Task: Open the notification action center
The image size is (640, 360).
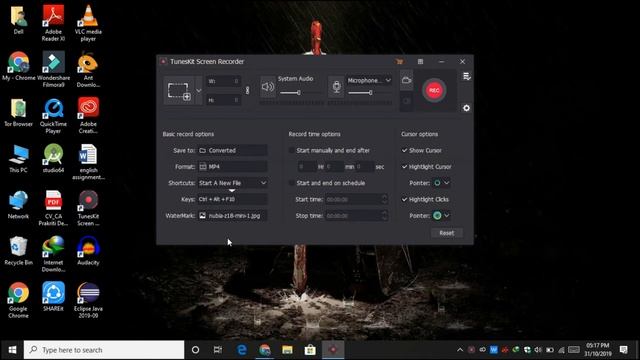Action: click(x=624, y=350)
